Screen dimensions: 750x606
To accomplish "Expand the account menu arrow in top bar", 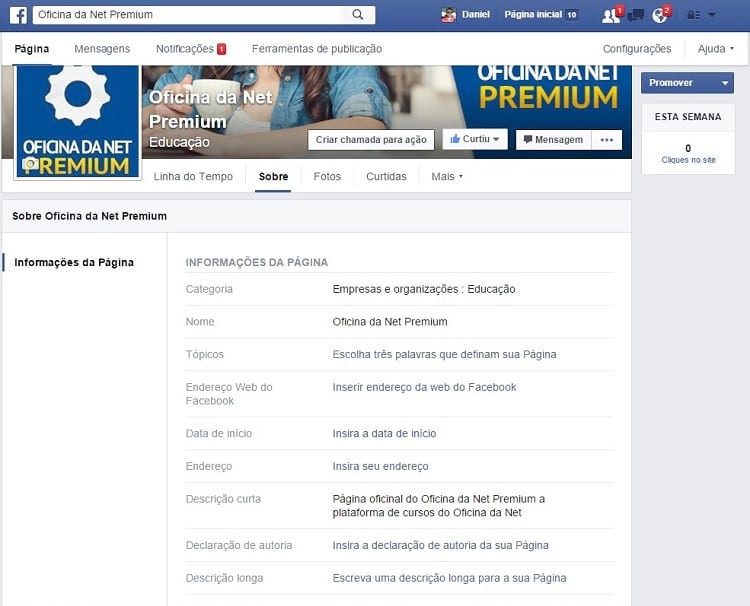I will tap(712, 15).
